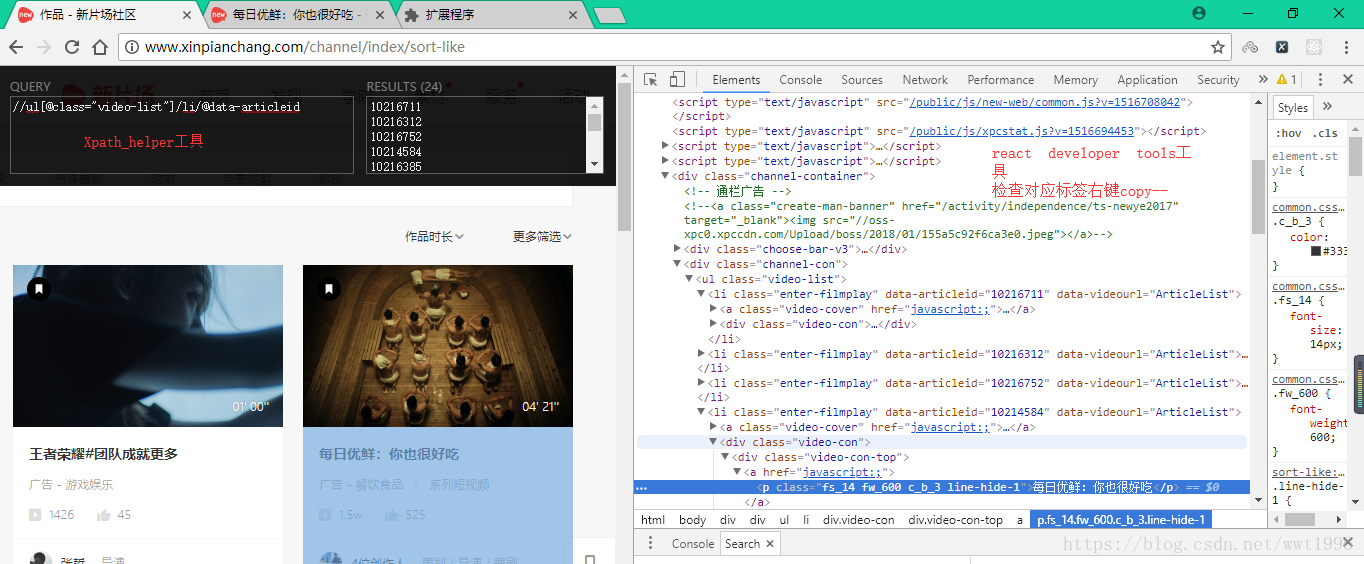Screen dimensions: 1364x564
Task: Open the Application tab
Action: [x=1147, y=80]
